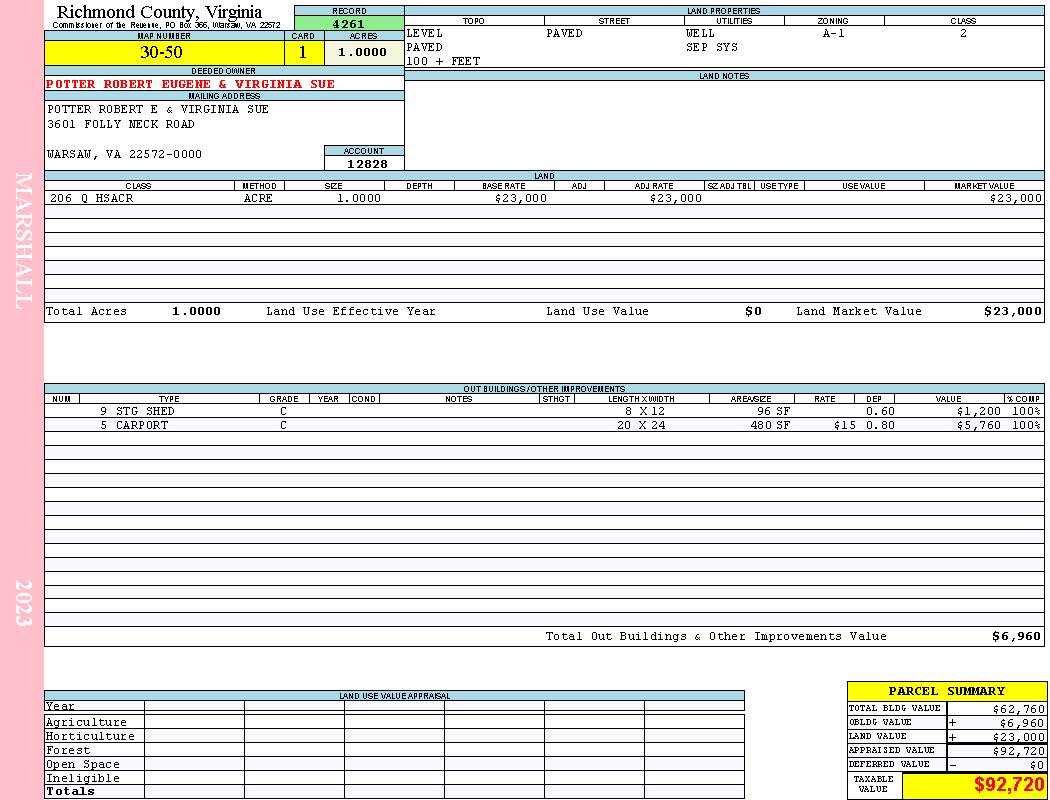
Task: Click the WELL utilities value
Action: click(700, 33)
